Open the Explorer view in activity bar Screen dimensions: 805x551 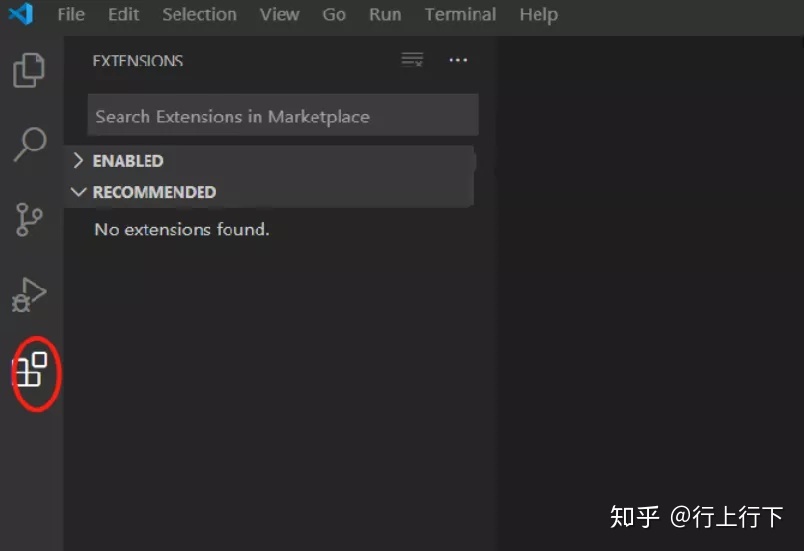point(29,70)
